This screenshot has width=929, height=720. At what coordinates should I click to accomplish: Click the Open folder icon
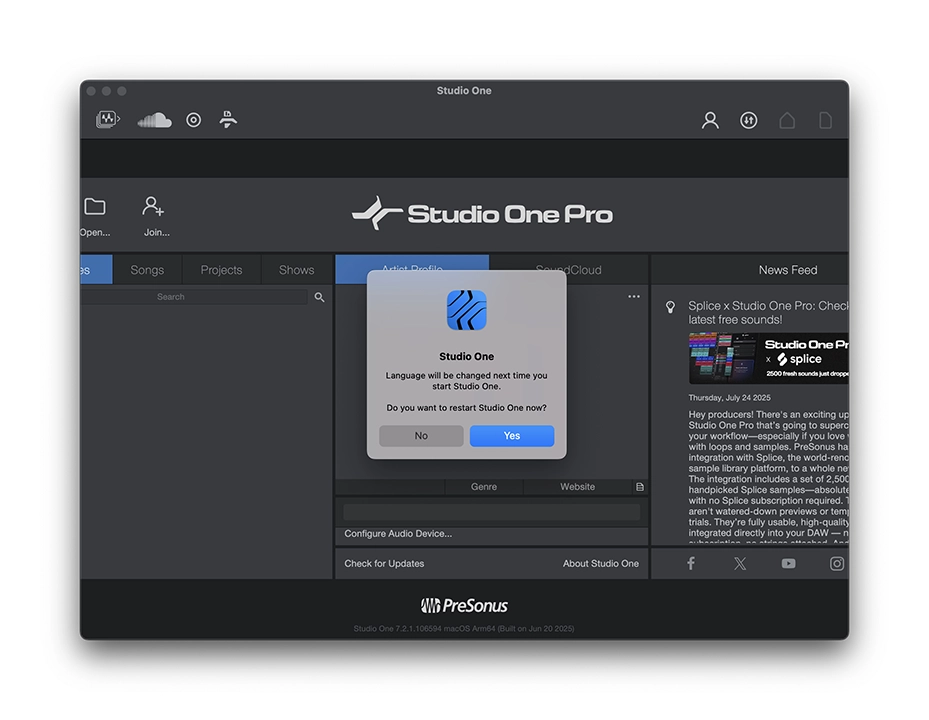[x=95, y=207]
